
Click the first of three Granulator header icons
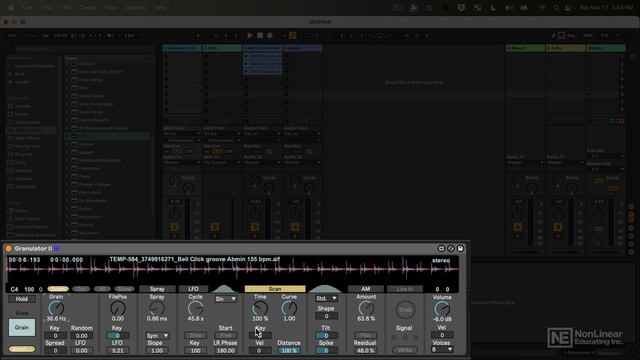(x=441, y=249)
